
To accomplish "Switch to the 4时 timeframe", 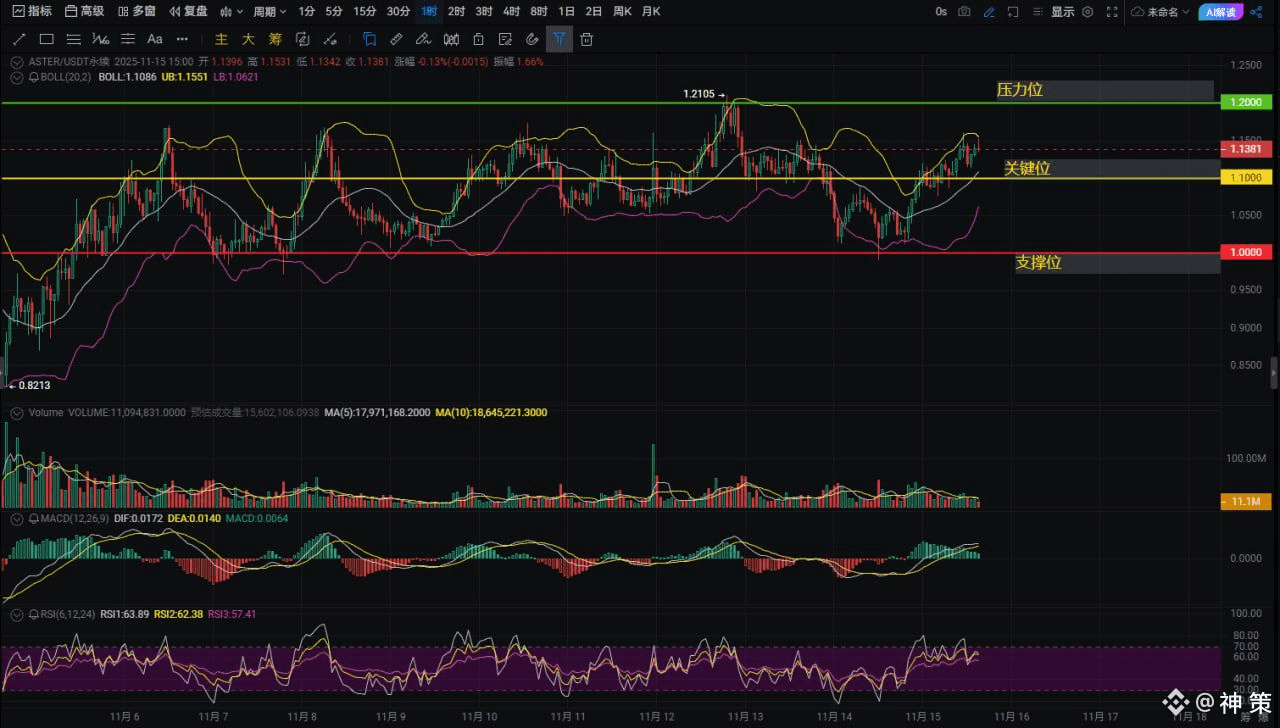I will 511,12.
